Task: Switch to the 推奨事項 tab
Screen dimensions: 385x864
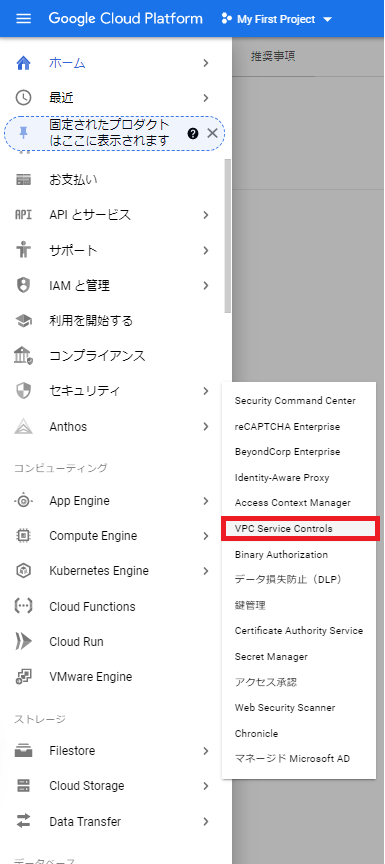Action: click(x=273, y=57)
